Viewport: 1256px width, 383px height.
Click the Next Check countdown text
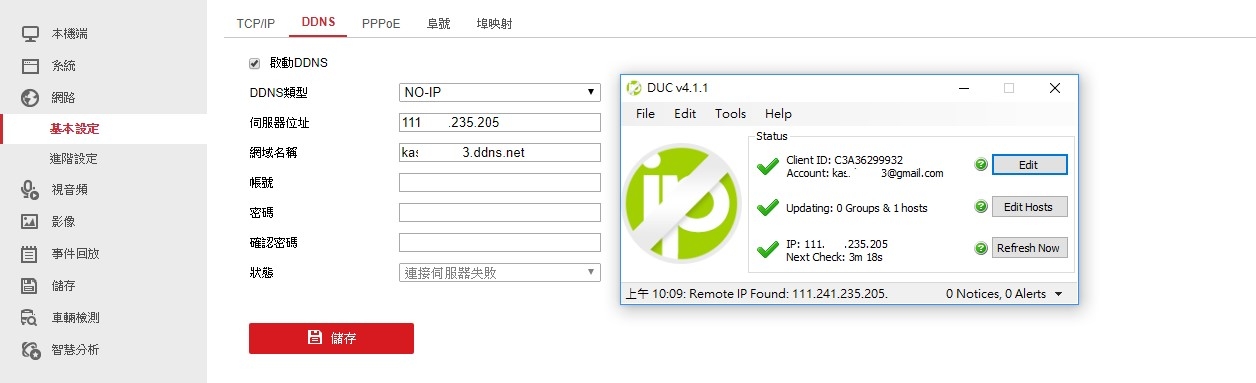pos(834,257)
